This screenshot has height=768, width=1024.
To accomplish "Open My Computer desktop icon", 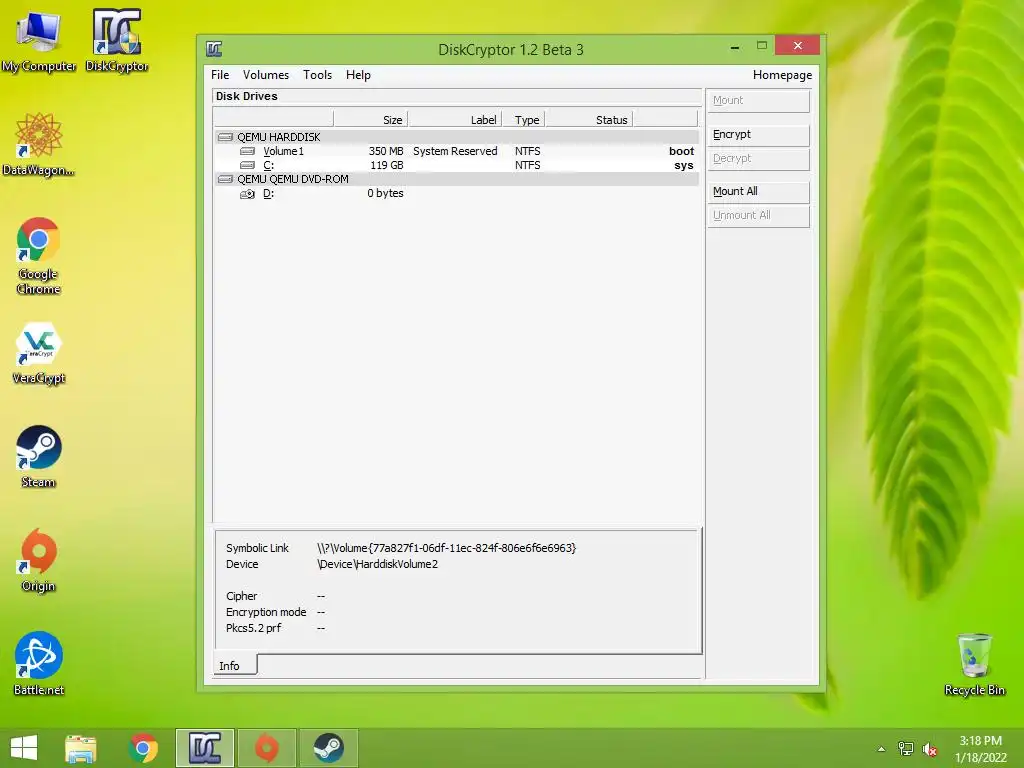I will [39, 41].
